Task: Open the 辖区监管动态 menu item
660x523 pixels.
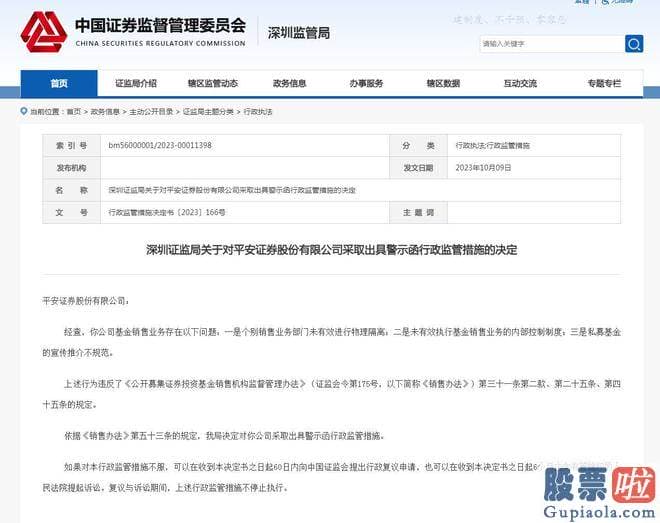Action: 213,83
